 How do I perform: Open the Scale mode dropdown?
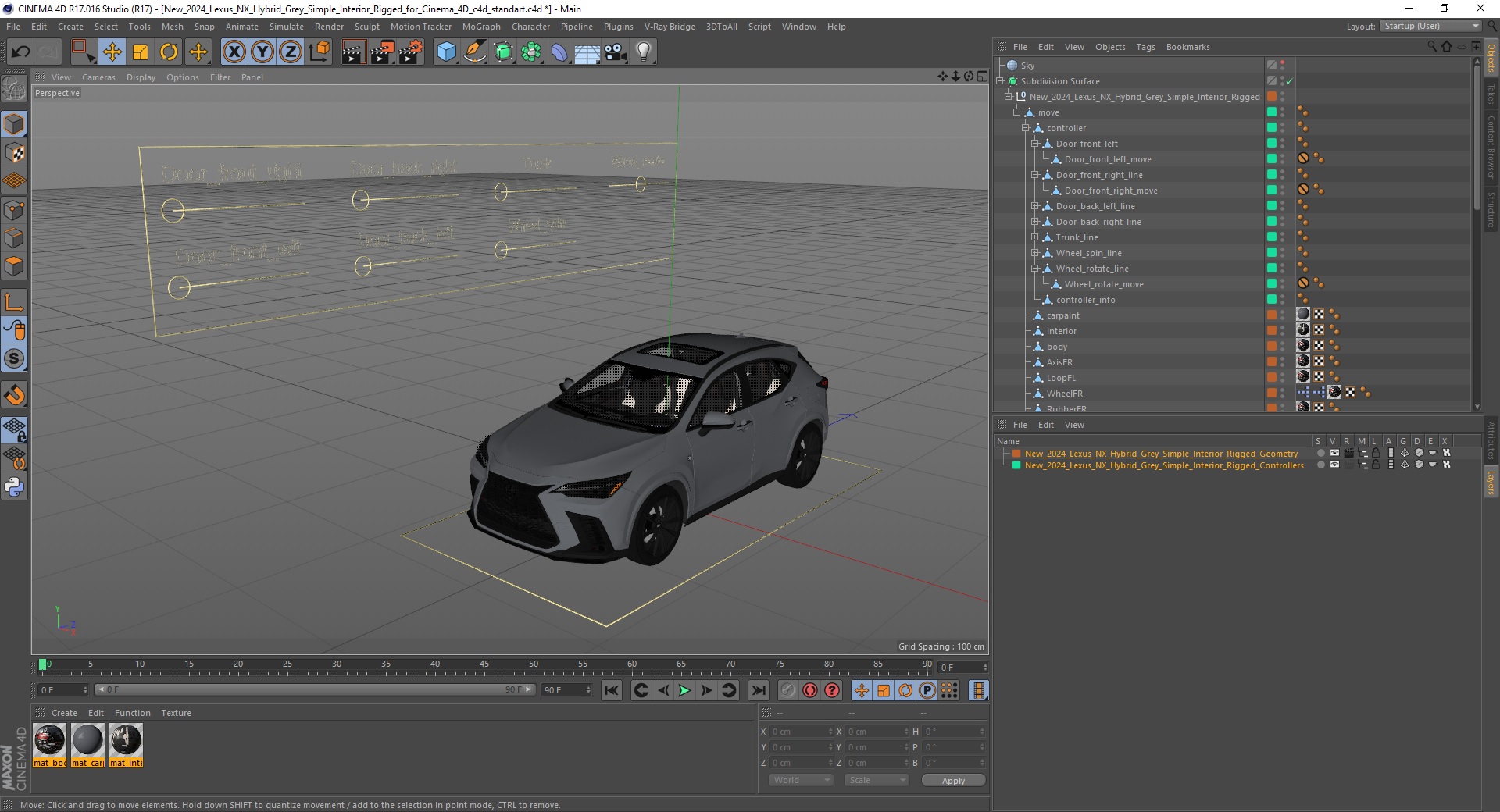[x=877, y=780]
